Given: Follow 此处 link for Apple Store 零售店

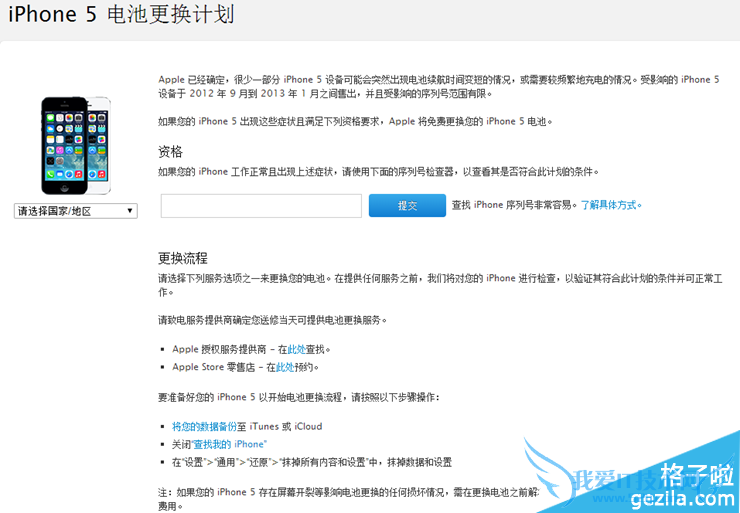Looking at the screenshot, I should 285,367.
